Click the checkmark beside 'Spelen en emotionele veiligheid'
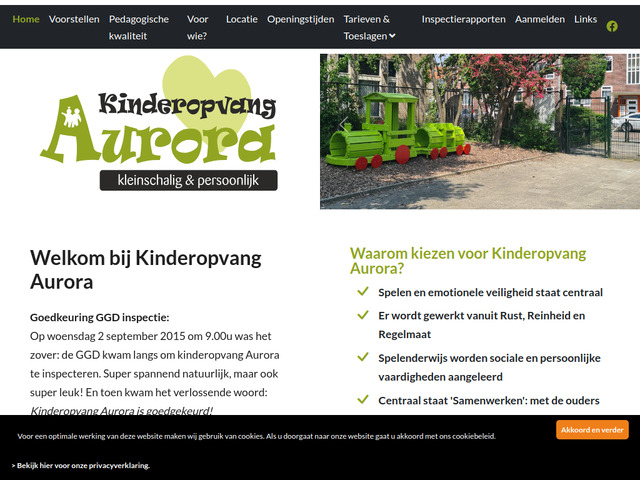The height and width of the screenshot is (480, 640). click(362, 292)
